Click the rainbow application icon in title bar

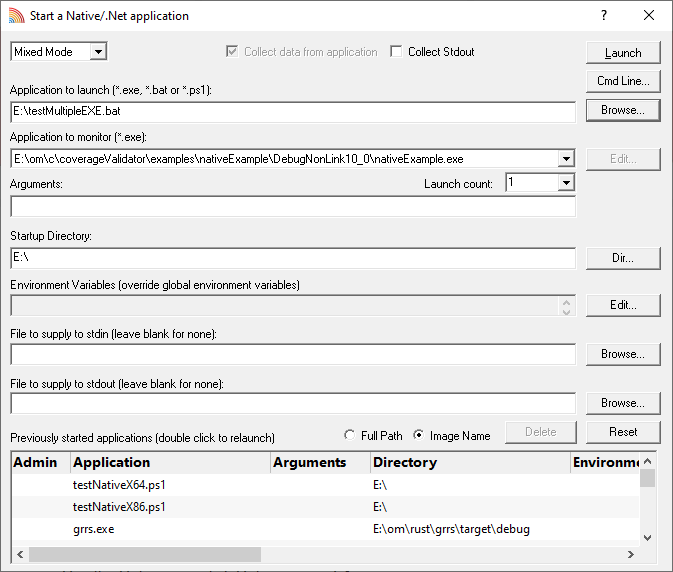tap(16, 15)
